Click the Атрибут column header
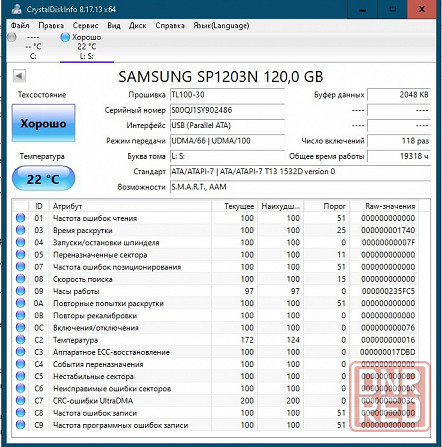The width and height of the screenshot is (442, 447). coord(130,206)
